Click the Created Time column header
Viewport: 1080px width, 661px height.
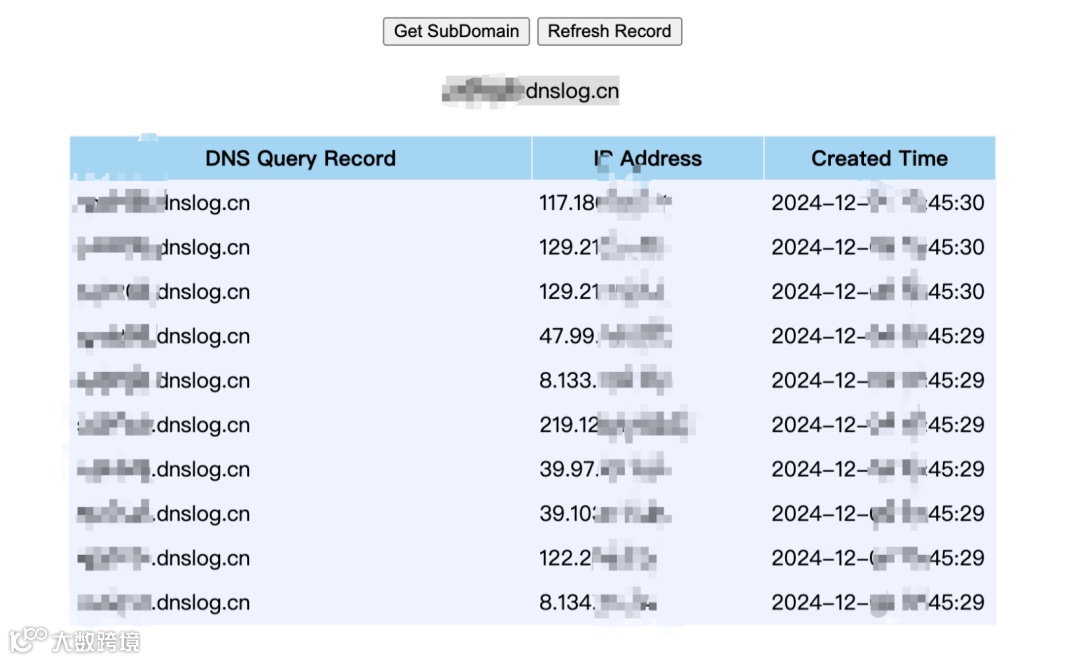880,158
